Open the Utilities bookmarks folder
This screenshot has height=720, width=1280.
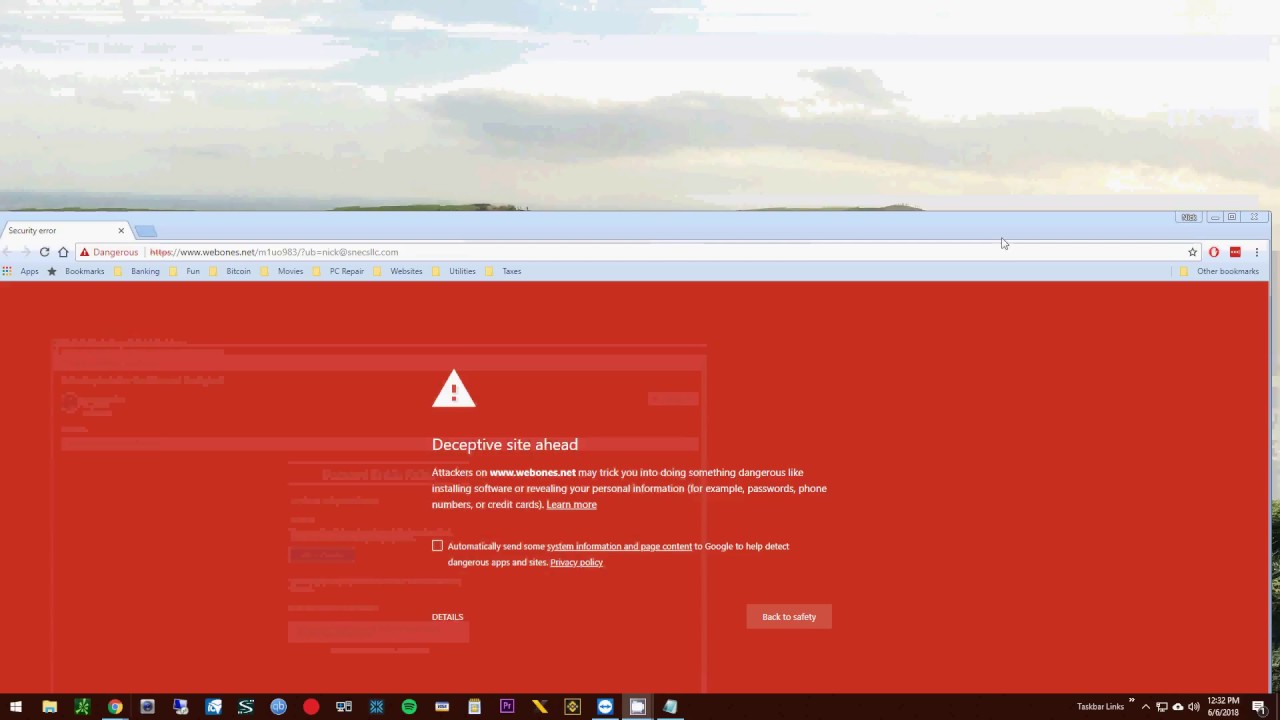[454, 271]
